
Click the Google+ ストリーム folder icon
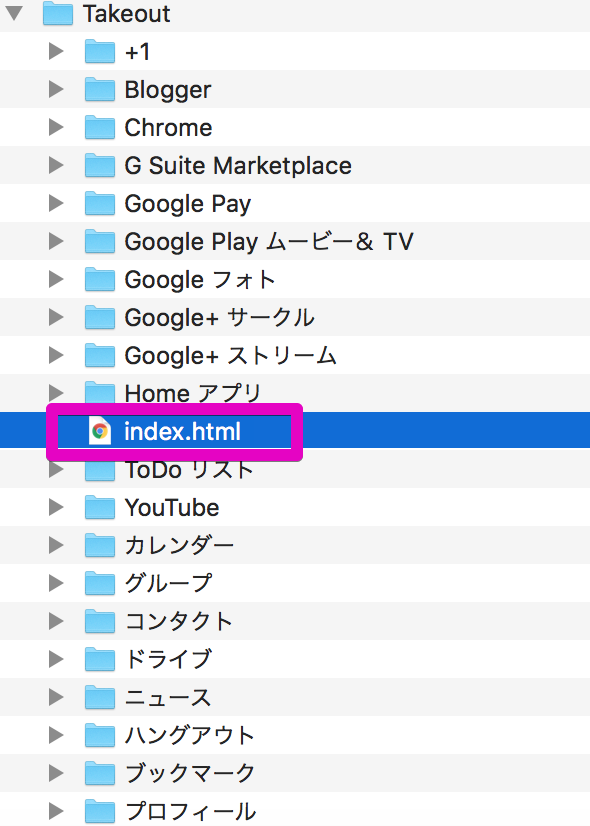coord(100,355)
